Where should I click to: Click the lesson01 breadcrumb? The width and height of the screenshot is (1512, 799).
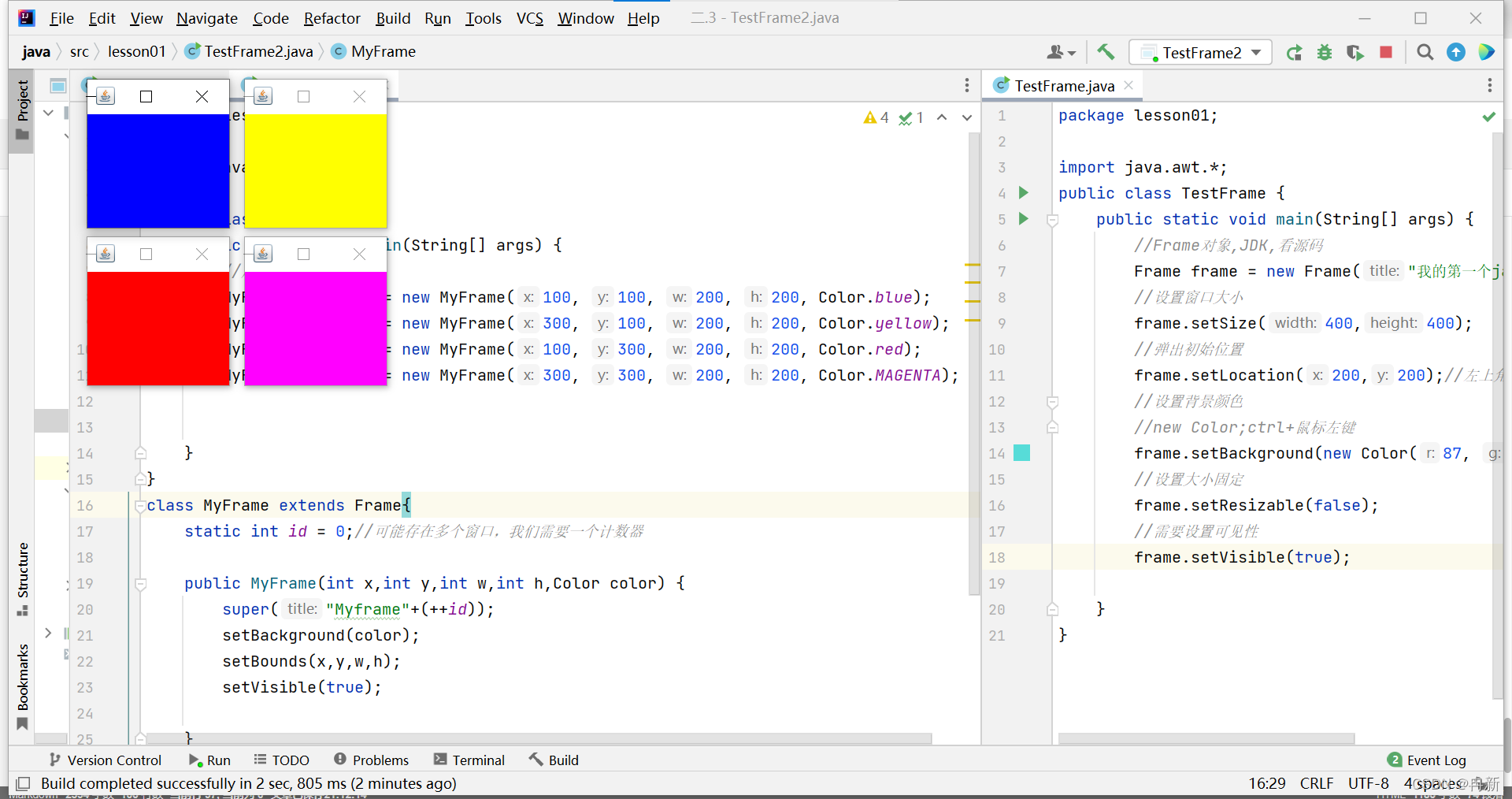click(x=137, y=51)
